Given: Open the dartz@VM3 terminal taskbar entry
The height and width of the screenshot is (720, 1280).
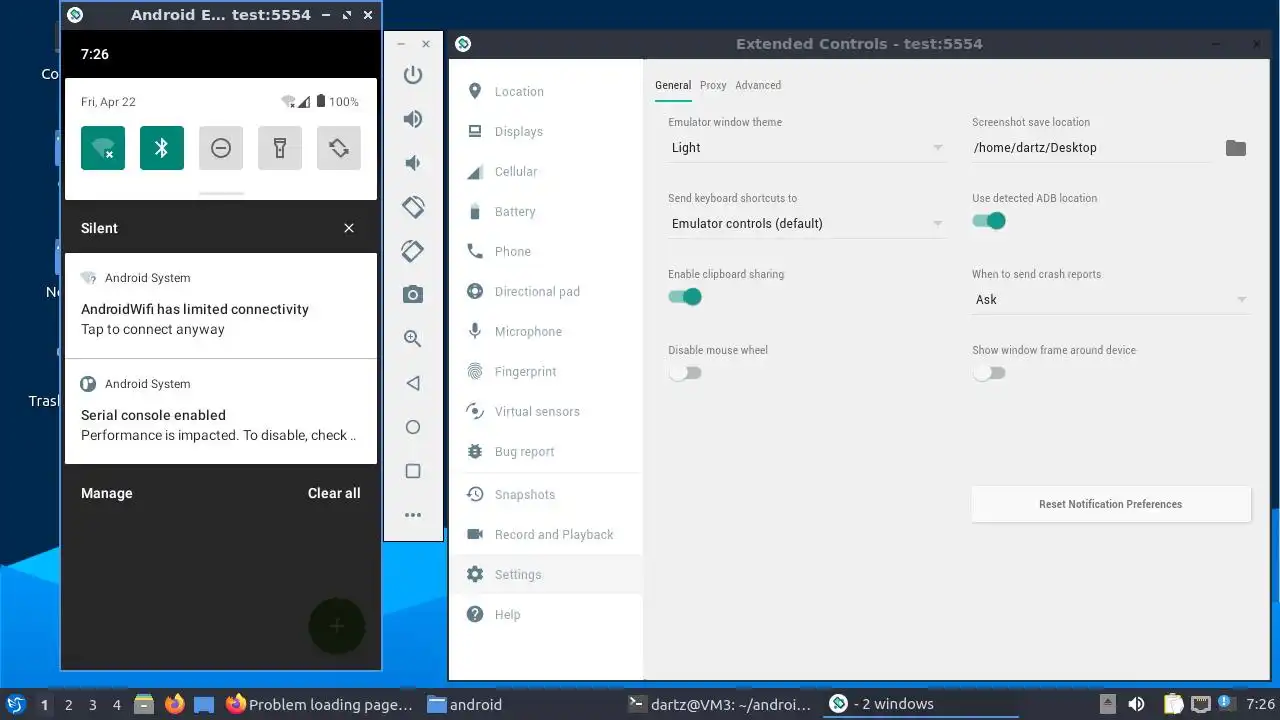Looking at the screenshot, I should pyautogui.click(x=720, y=704).
